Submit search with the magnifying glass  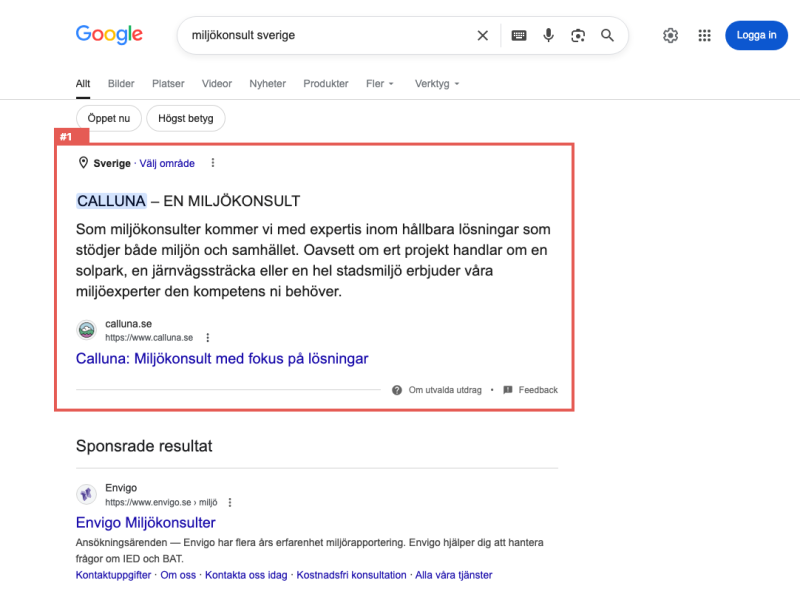click(607, 35)
